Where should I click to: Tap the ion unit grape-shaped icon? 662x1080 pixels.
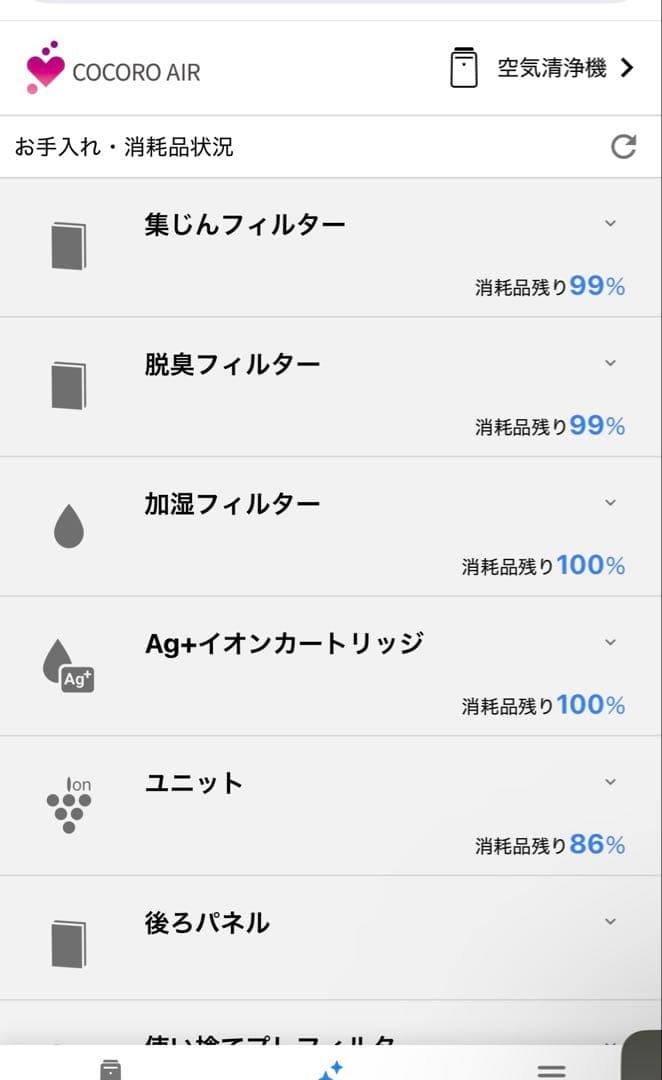pyautogui.click(x=68, y=806)
